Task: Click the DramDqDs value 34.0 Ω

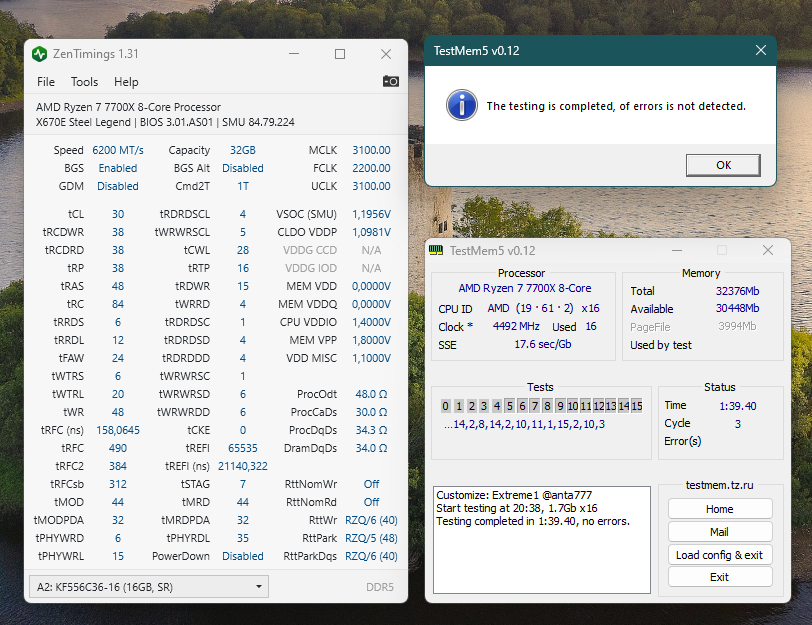Action: [x=371, y=448]
